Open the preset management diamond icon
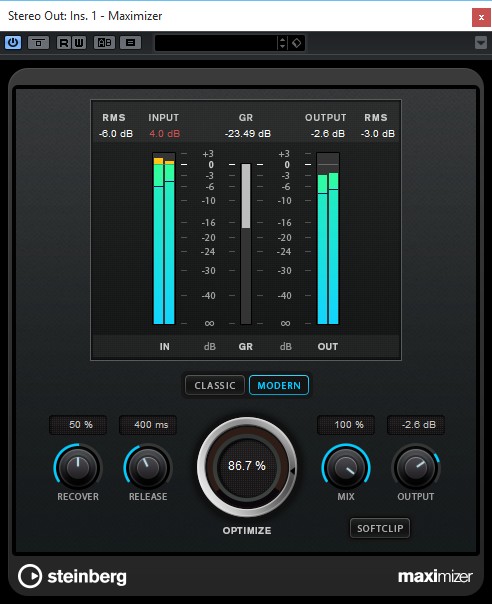 [x=296, y=43]
